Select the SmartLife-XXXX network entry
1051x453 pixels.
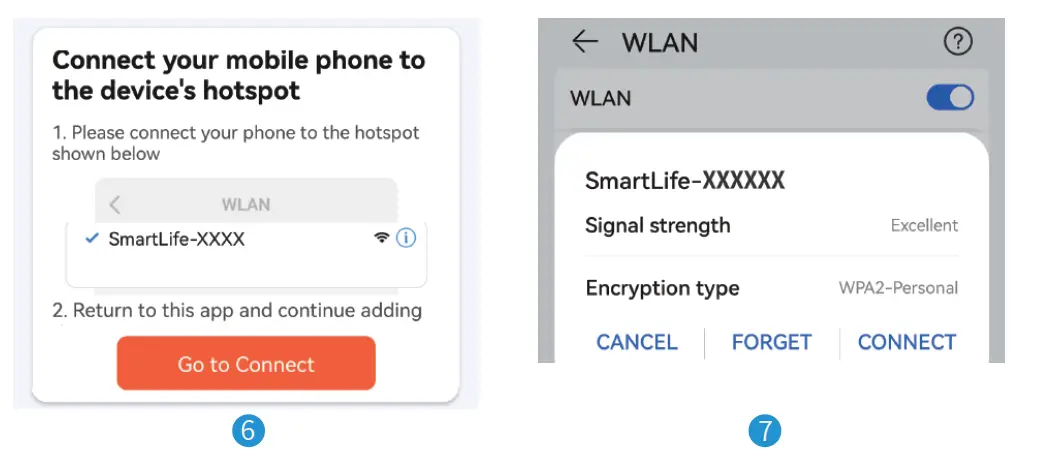177,239
